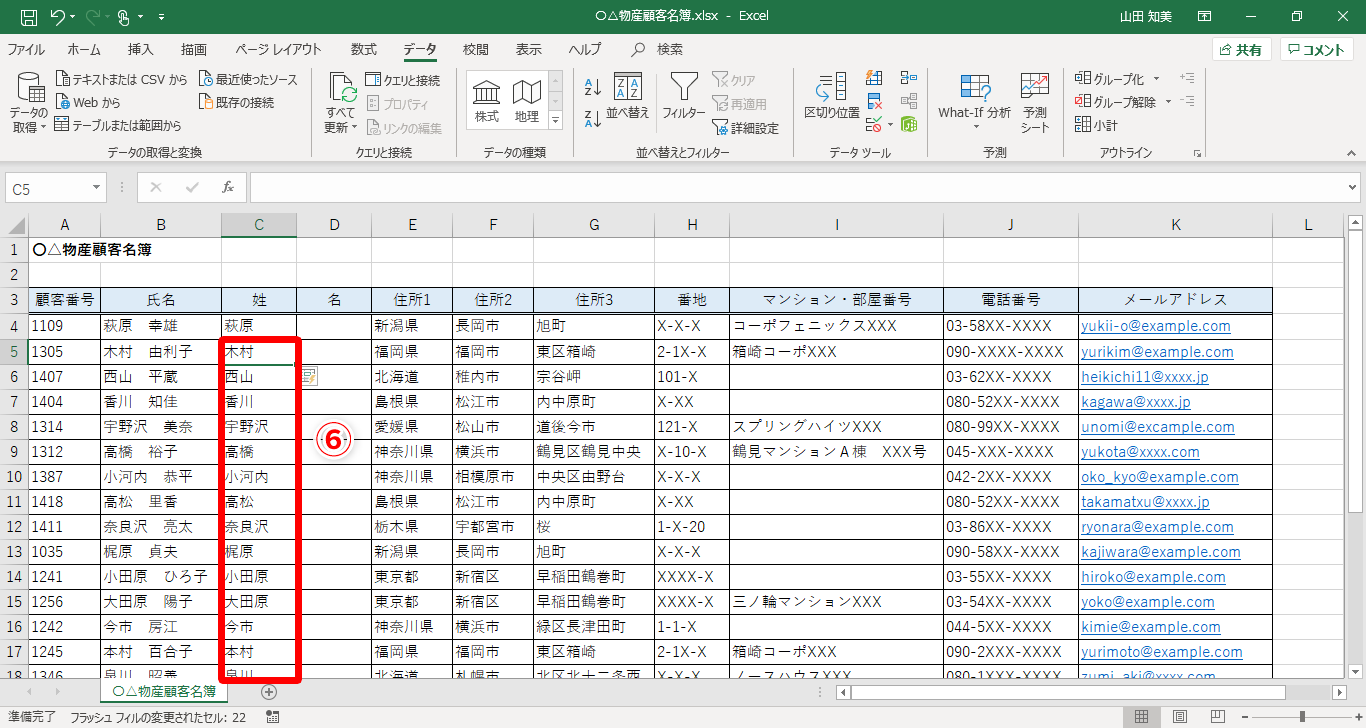The height and width of the screenshot is (728, 1366).
Task: Click Flash Fill Options button beside C6
Action: [309, 377]
